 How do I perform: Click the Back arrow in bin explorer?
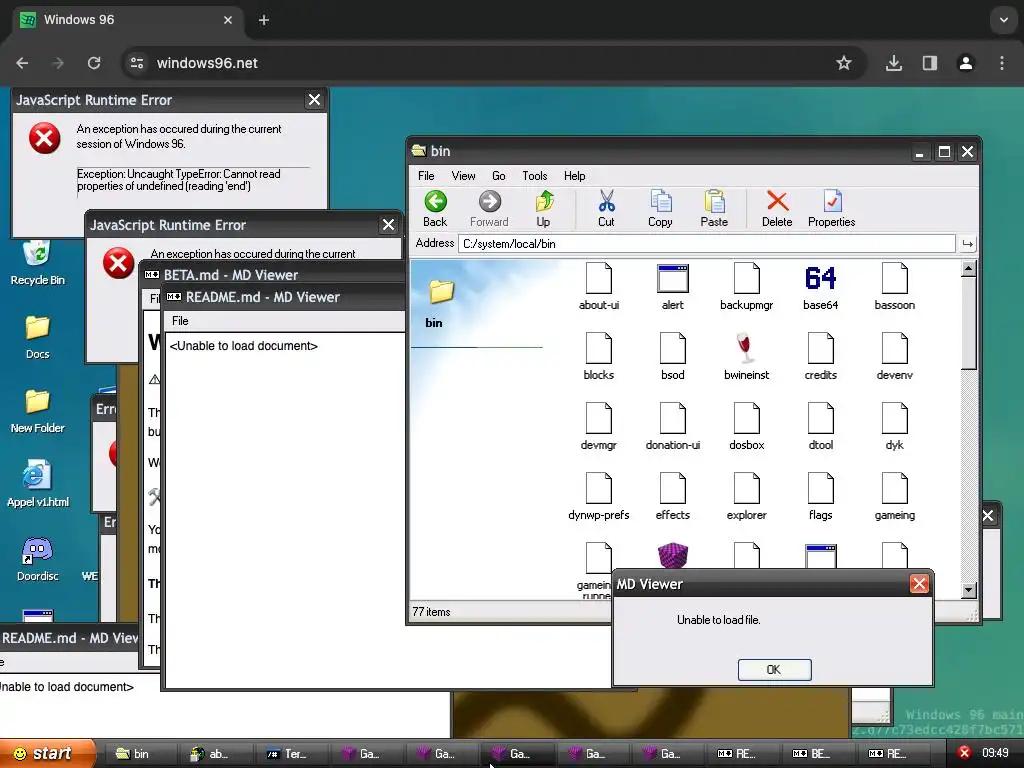pos(435,202)
